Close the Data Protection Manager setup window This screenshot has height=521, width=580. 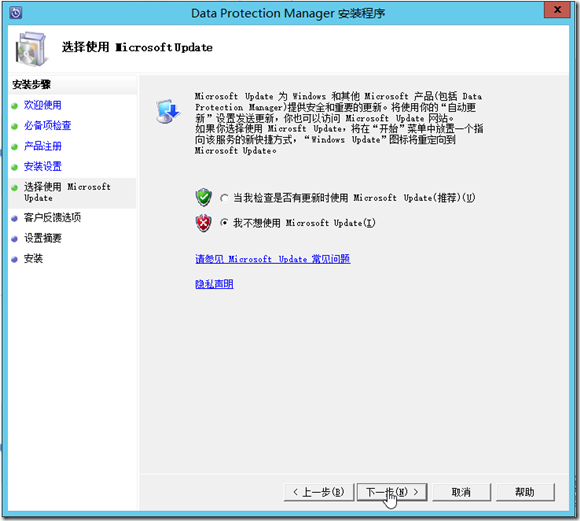tap(557, 10)
